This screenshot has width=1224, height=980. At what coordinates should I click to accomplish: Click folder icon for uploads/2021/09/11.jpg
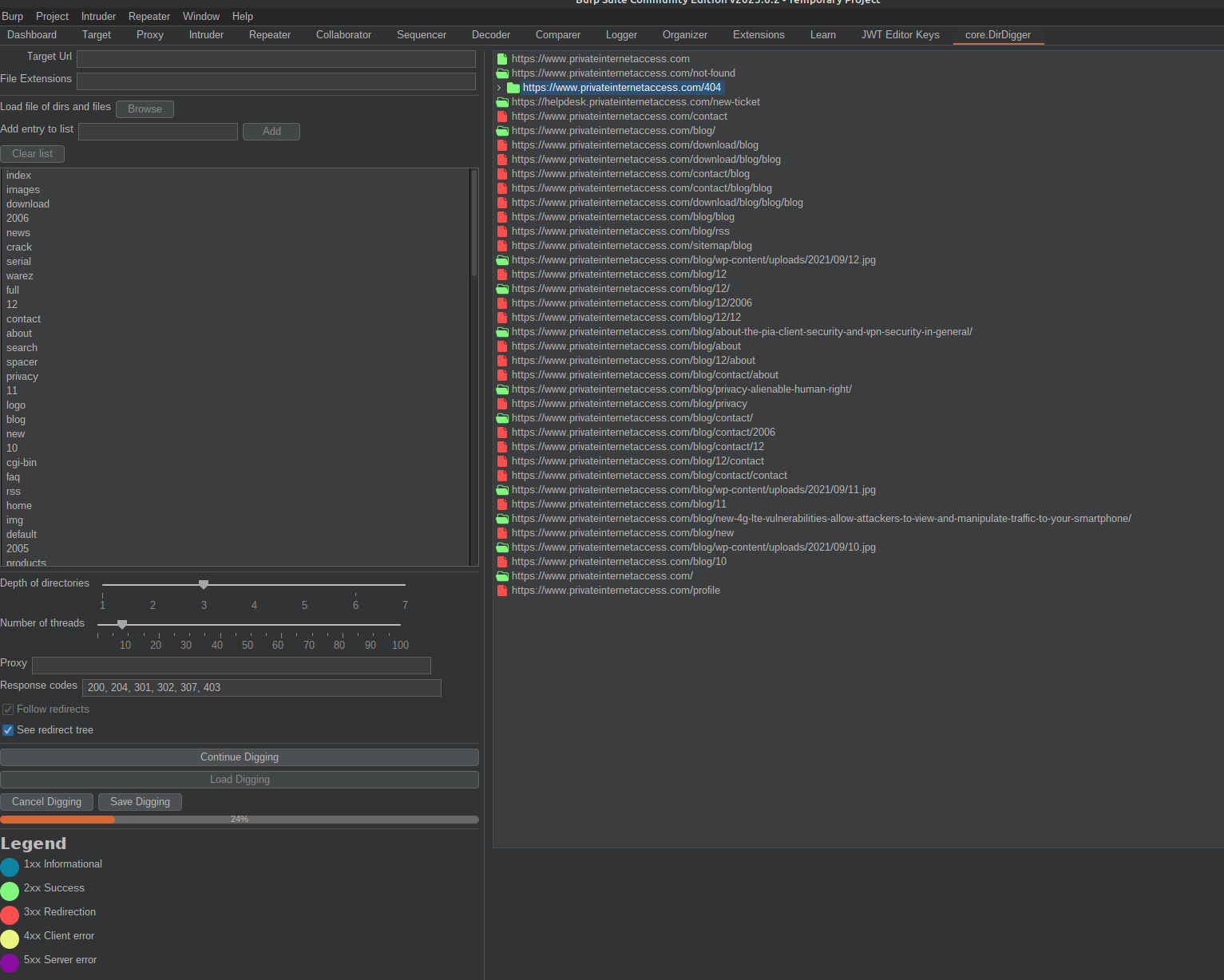[x=502, y=490]
